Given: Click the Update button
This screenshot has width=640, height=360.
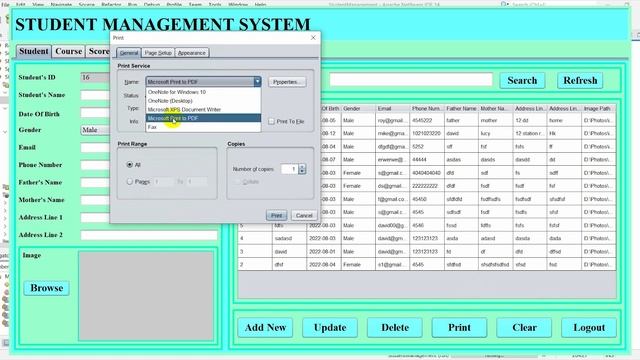Looking at the screenshot, I should point(330,327).
